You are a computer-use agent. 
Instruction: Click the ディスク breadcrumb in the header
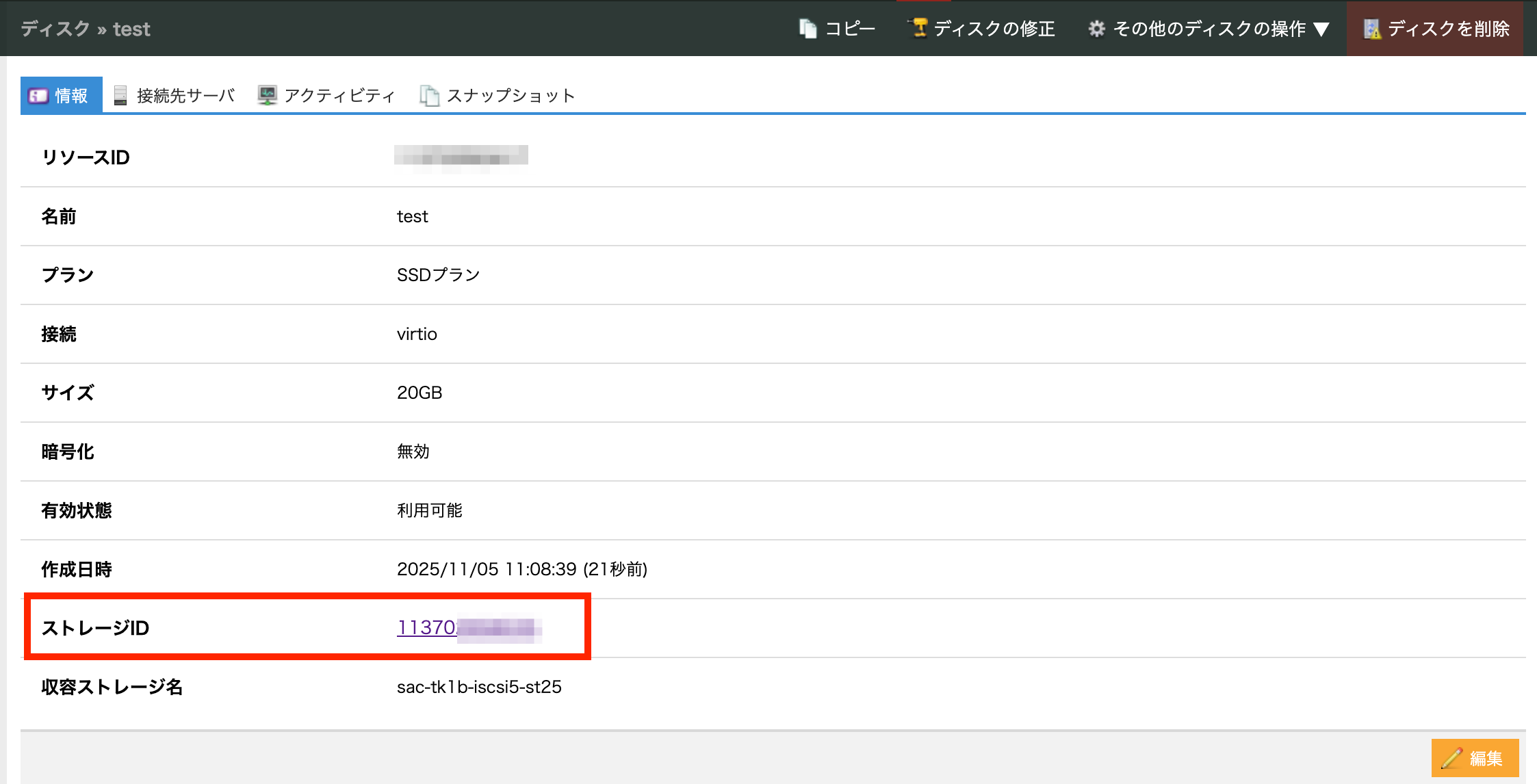tap(55, 29)
